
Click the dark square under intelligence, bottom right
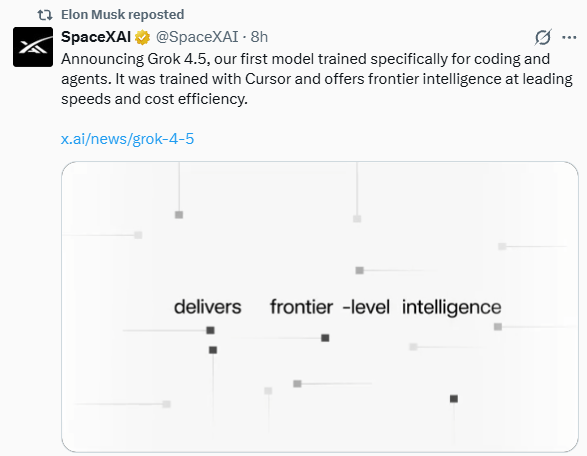(x=454, y=399)
